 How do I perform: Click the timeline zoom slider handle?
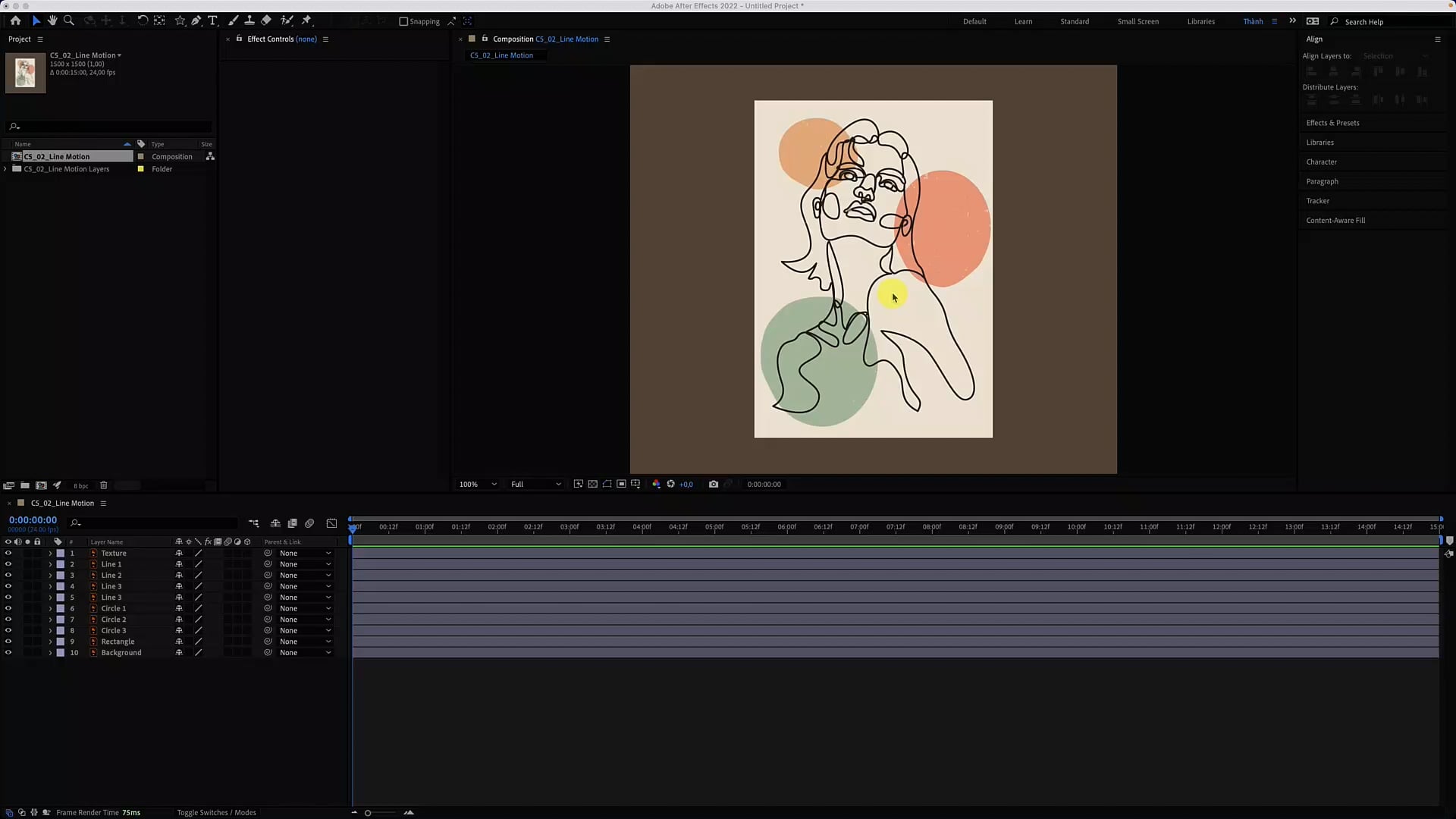pyautogui.click(x=368, y=813)
